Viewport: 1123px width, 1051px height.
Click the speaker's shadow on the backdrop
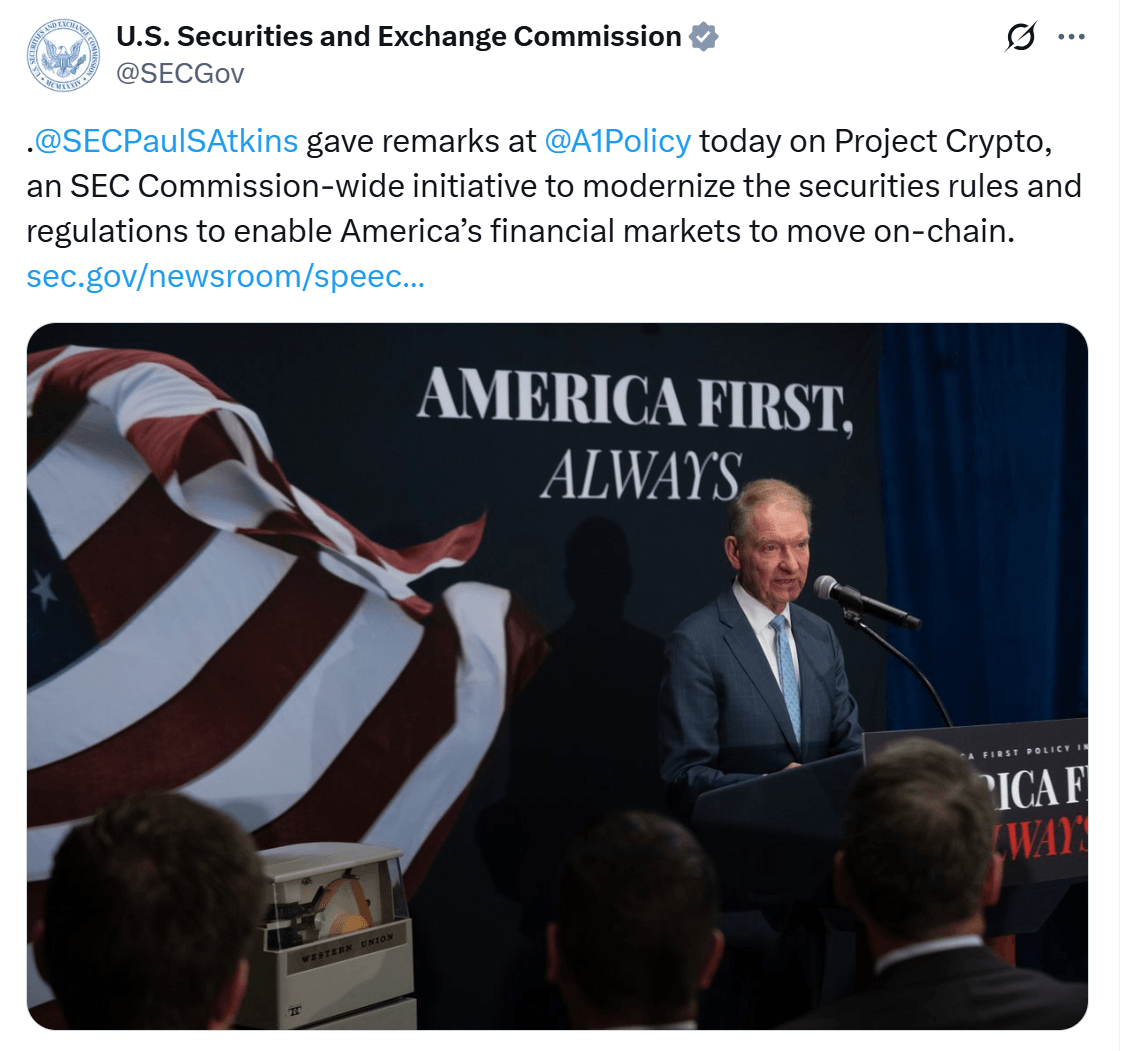point(598,640)
